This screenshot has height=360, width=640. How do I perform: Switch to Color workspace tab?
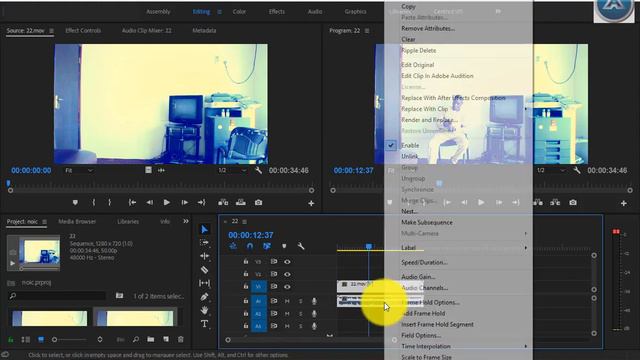tap(239, 11)
